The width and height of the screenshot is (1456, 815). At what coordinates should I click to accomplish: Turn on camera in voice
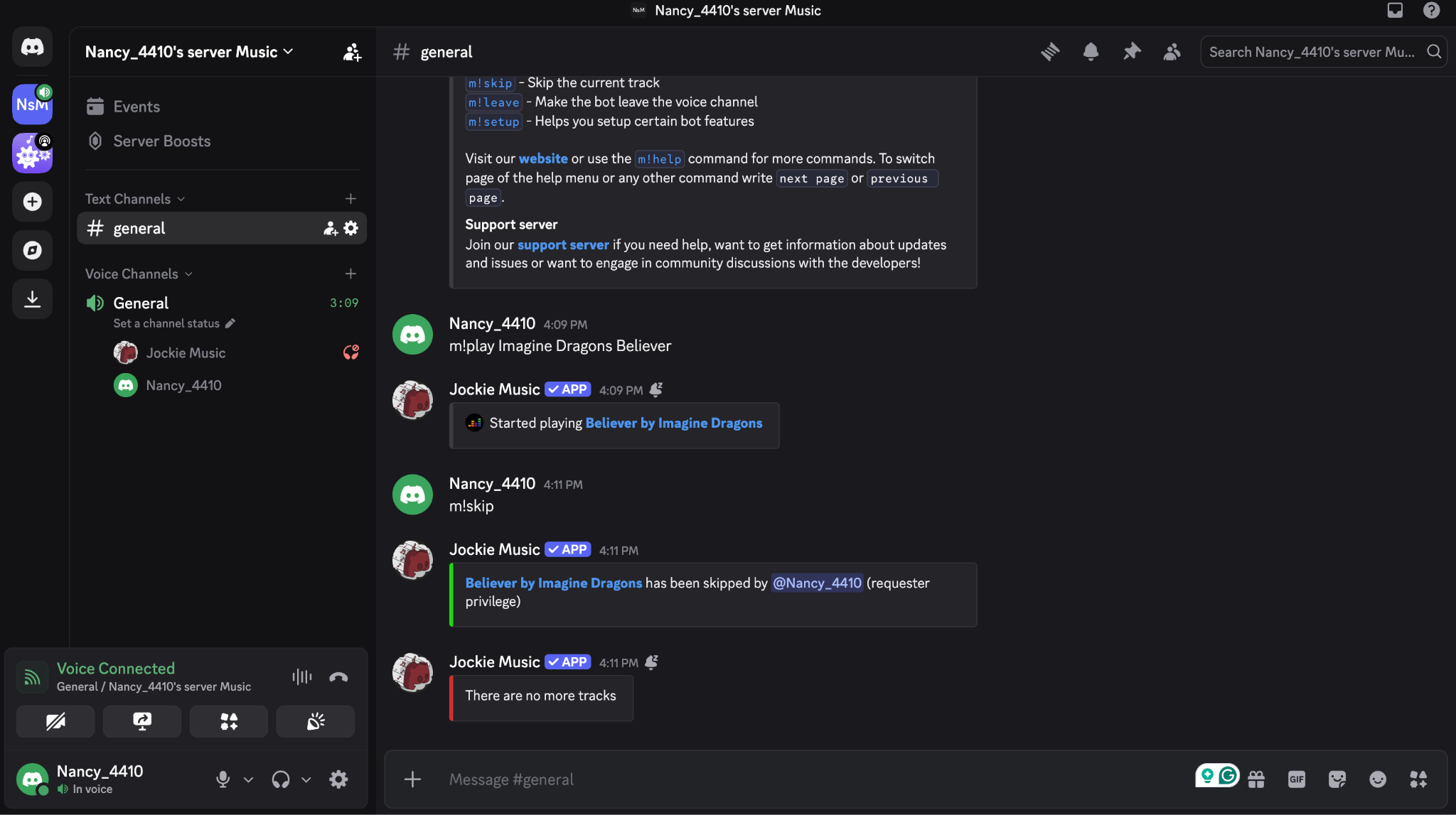coord(55,722)
